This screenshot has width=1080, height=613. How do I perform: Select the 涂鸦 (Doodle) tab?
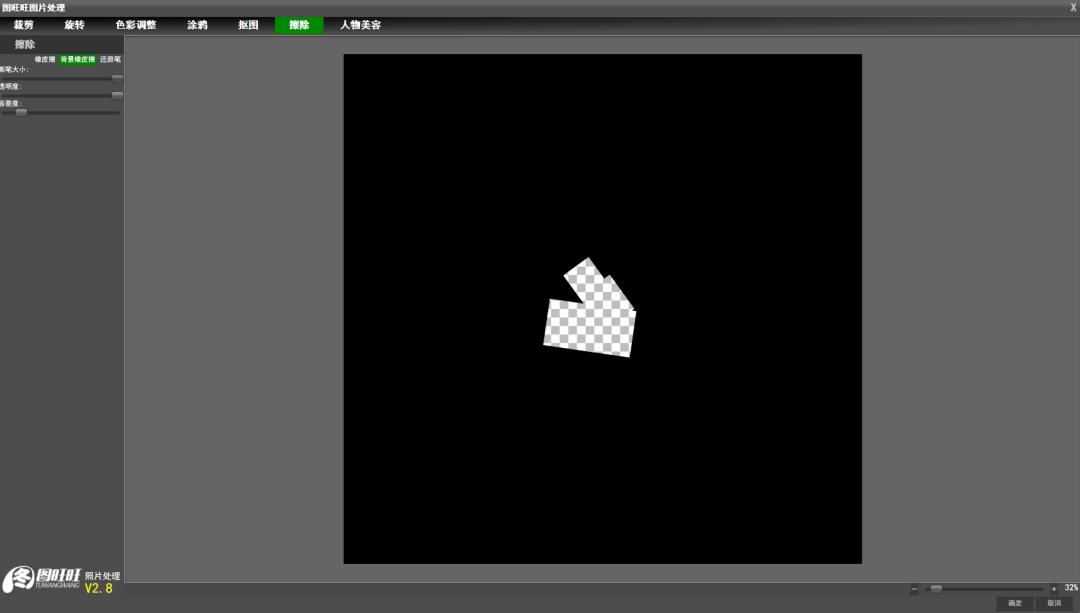click(197, 25)
